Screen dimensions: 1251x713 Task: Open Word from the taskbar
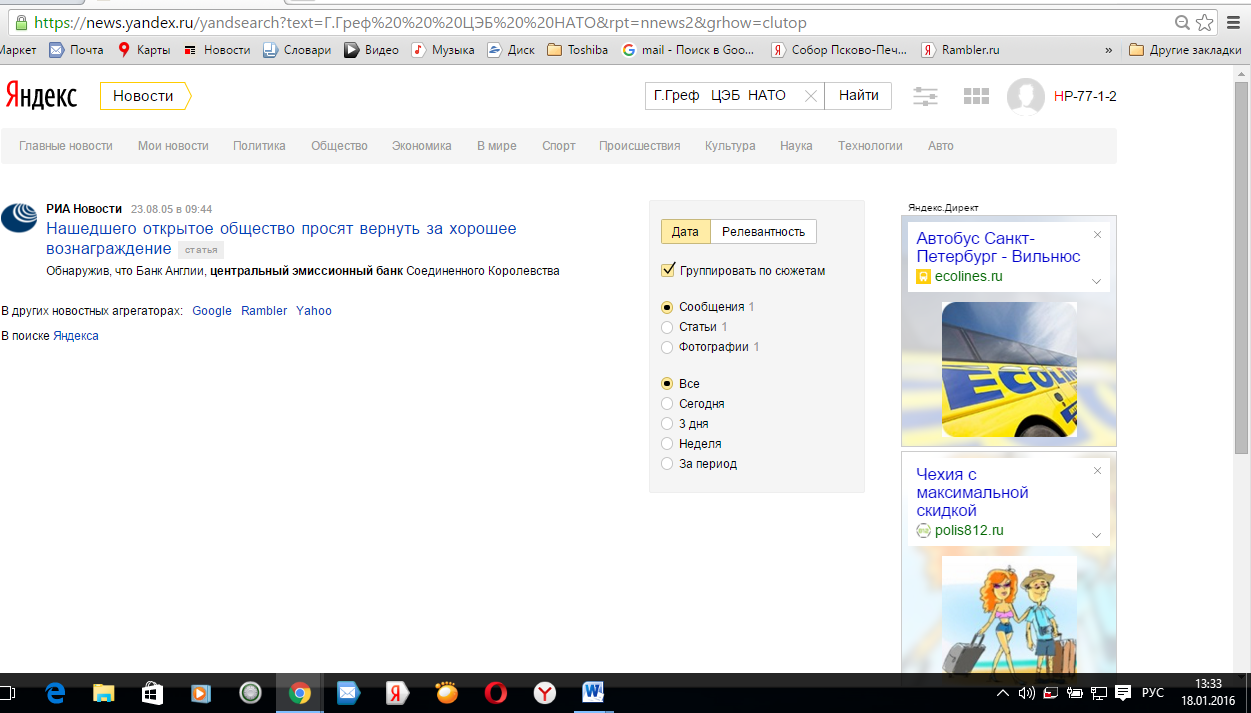coord(593,692)
